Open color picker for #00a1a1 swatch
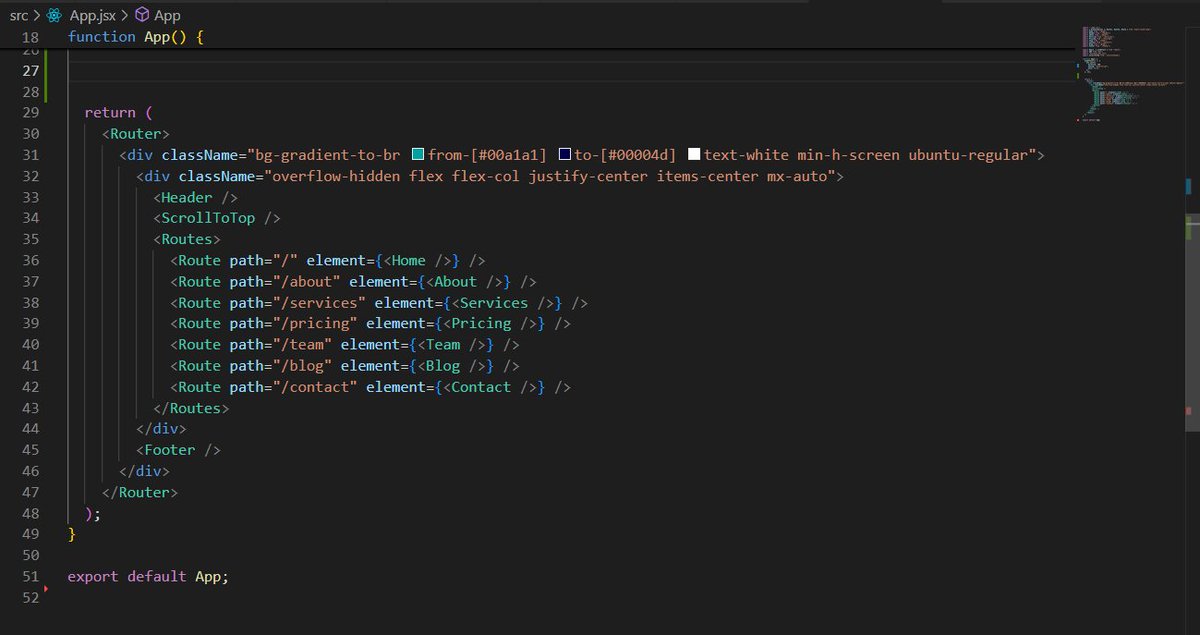Image resolution: width=1200 pixels, height=635 pixels. click(x=418, y=155)
